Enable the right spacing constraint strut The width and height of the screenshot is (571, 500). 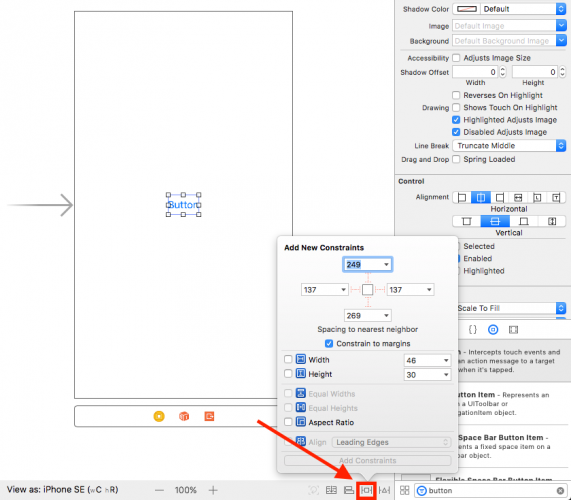point(380,290)
